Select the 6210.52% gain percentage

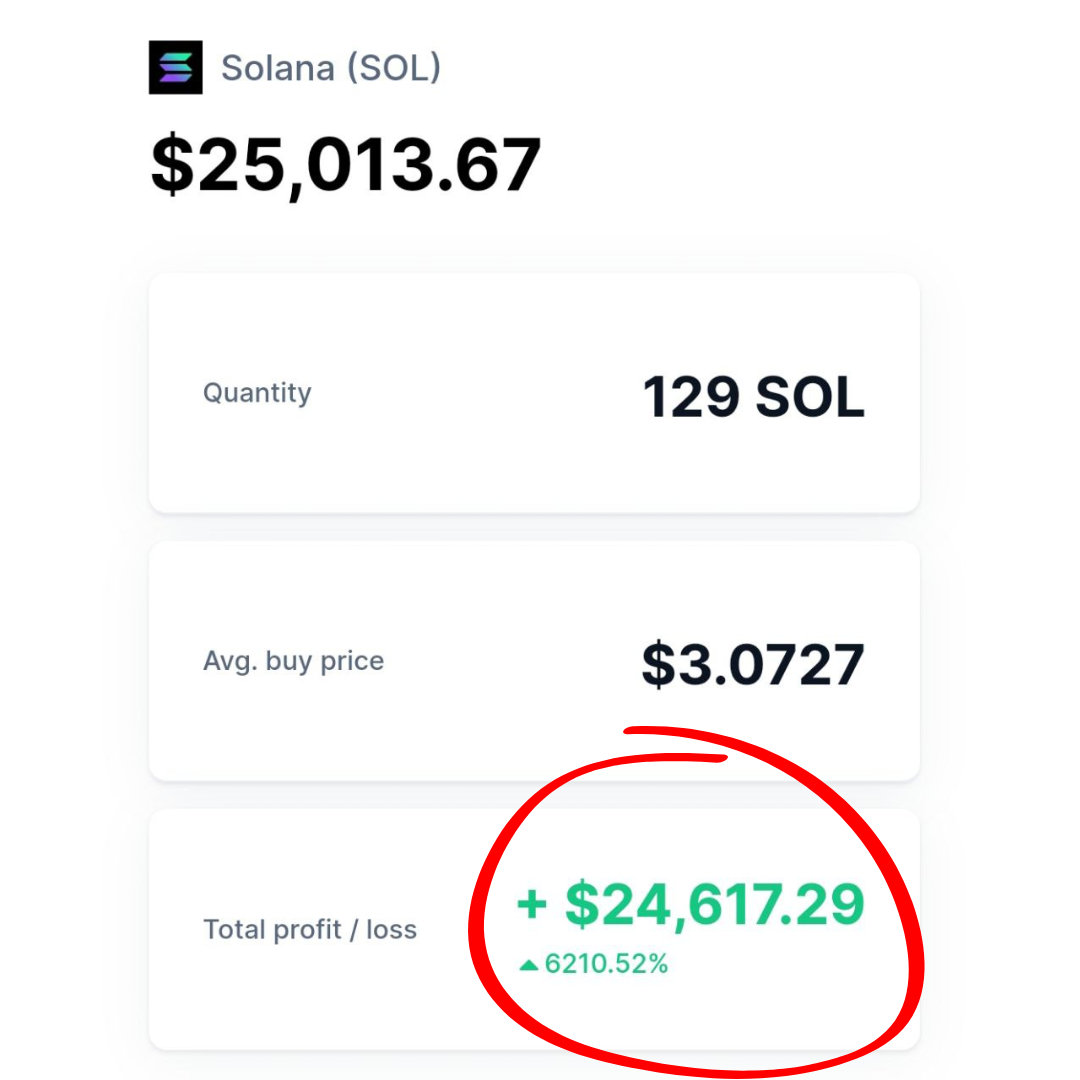point(606,965)
